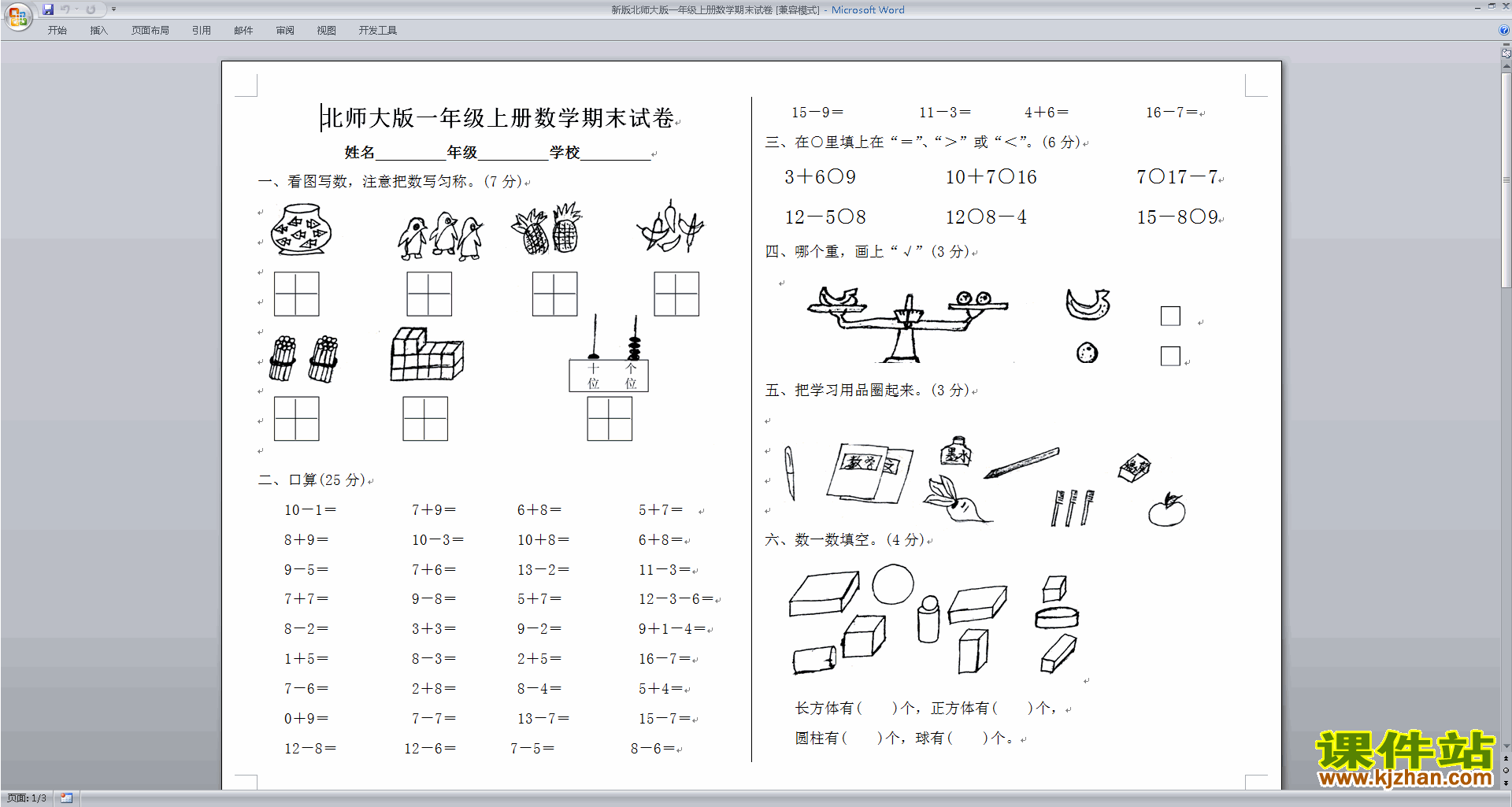This screenshot has height=807, width=1512.
Task: Click the comparison 3+6○9
Action: pos(820,177)
